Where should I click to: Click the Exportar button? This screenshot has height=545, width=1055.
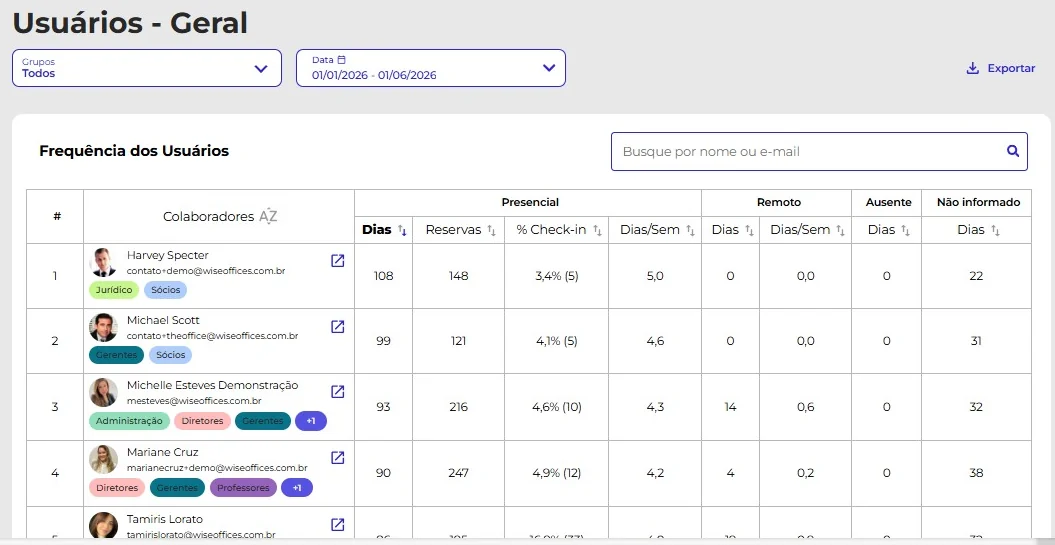tap(1001, 68)
